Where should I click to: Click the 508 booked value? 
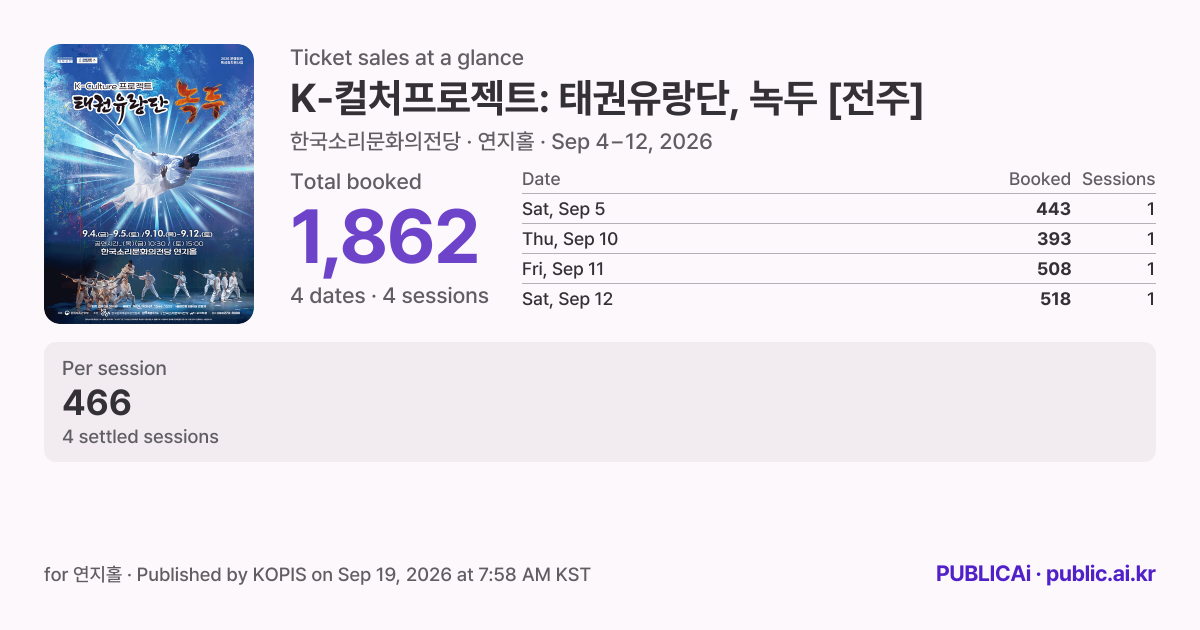coord(1054,269)
